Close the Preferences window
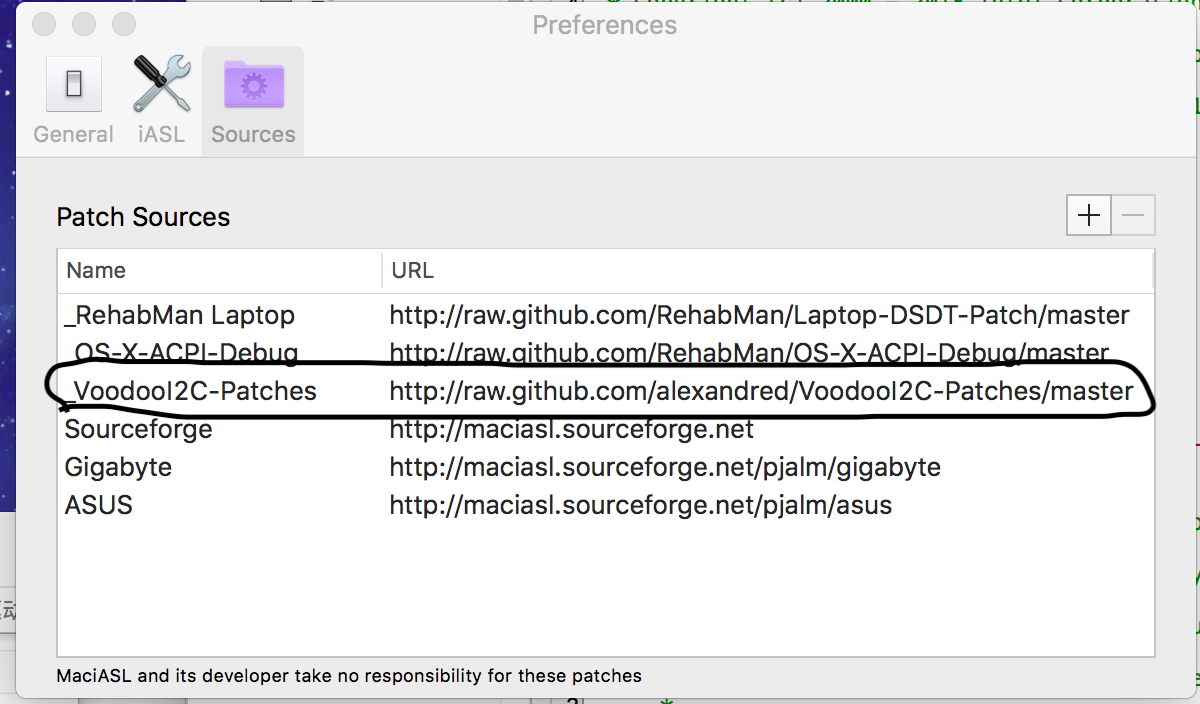1200x704 pixels. pos(45,24)
